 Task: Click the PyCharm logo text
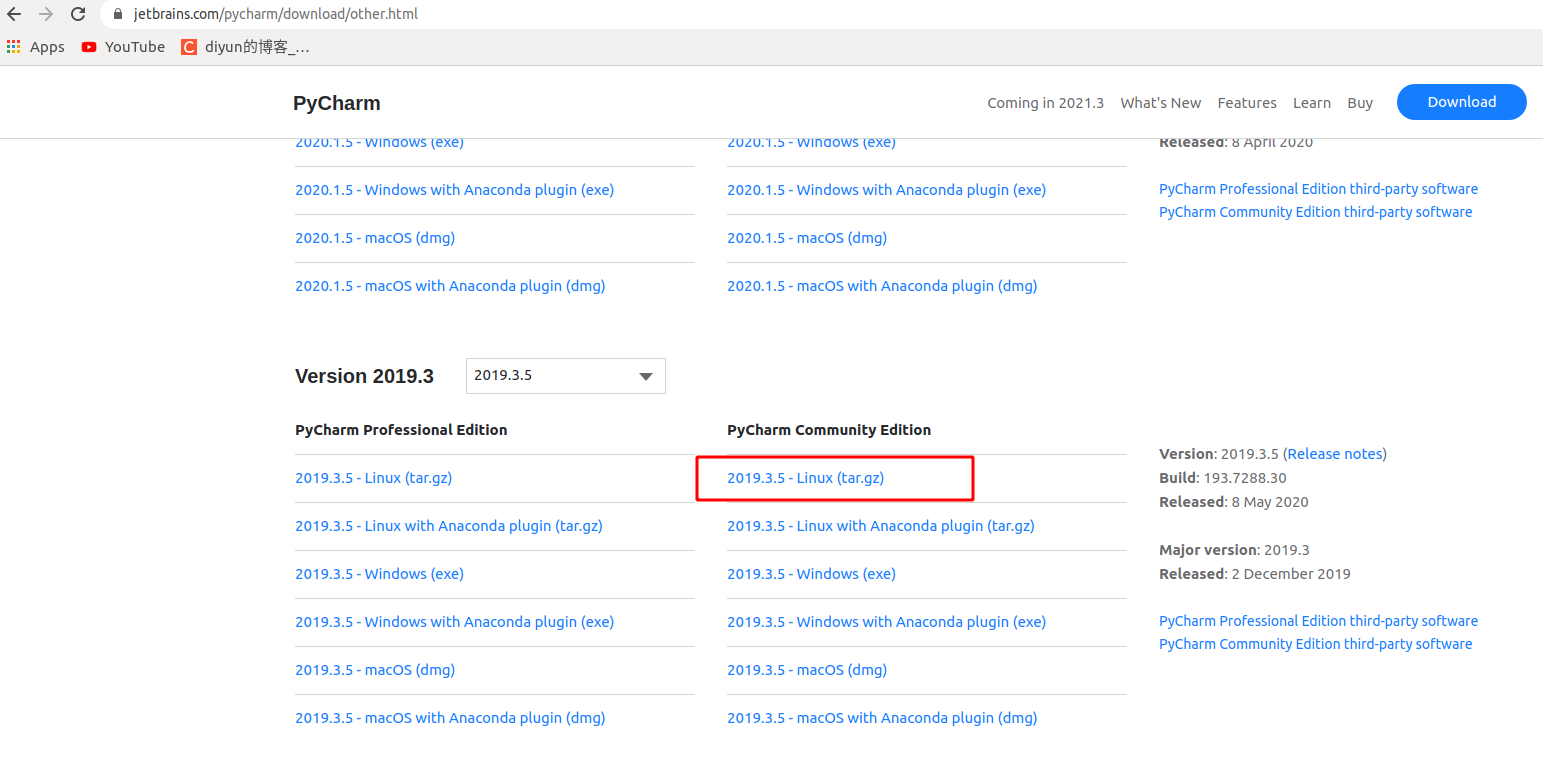click(x=337, y=103)
